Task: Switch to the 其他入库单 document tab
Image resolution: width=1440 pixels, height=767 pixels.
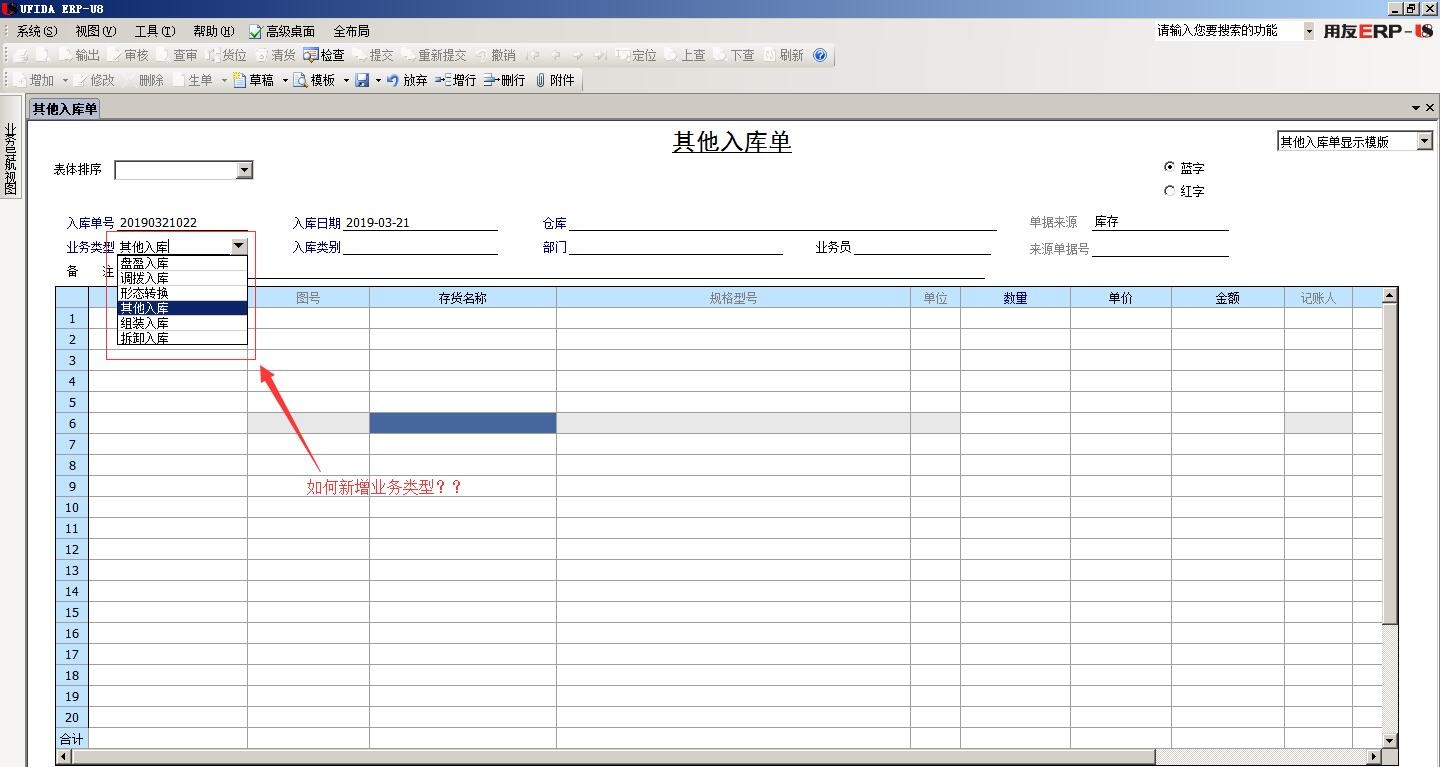Action: pyautogui.click(x=63, y=107)
